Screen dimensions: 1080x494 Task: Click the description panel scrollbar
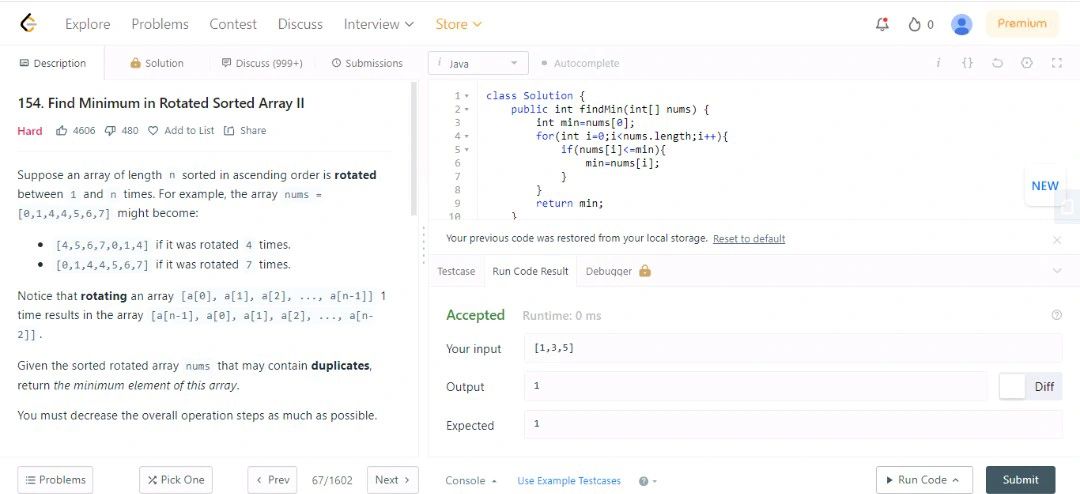(414, 150)
